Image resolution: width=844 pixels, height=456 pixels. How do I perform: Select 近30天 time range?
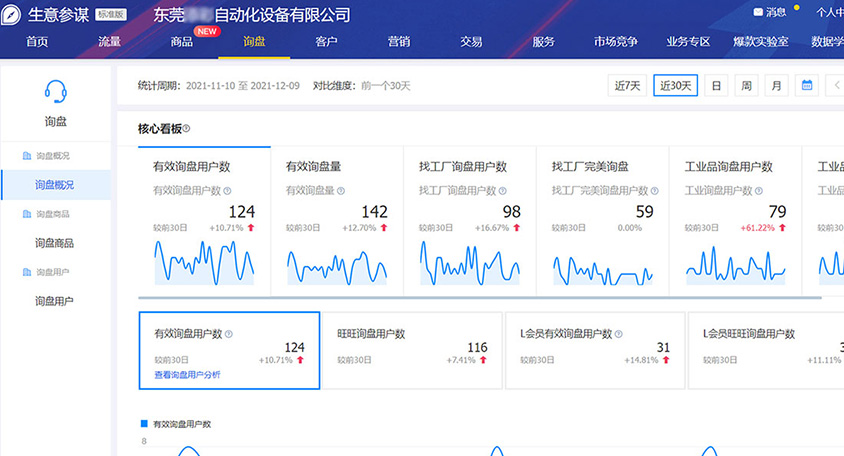click(x=676, y=85)
